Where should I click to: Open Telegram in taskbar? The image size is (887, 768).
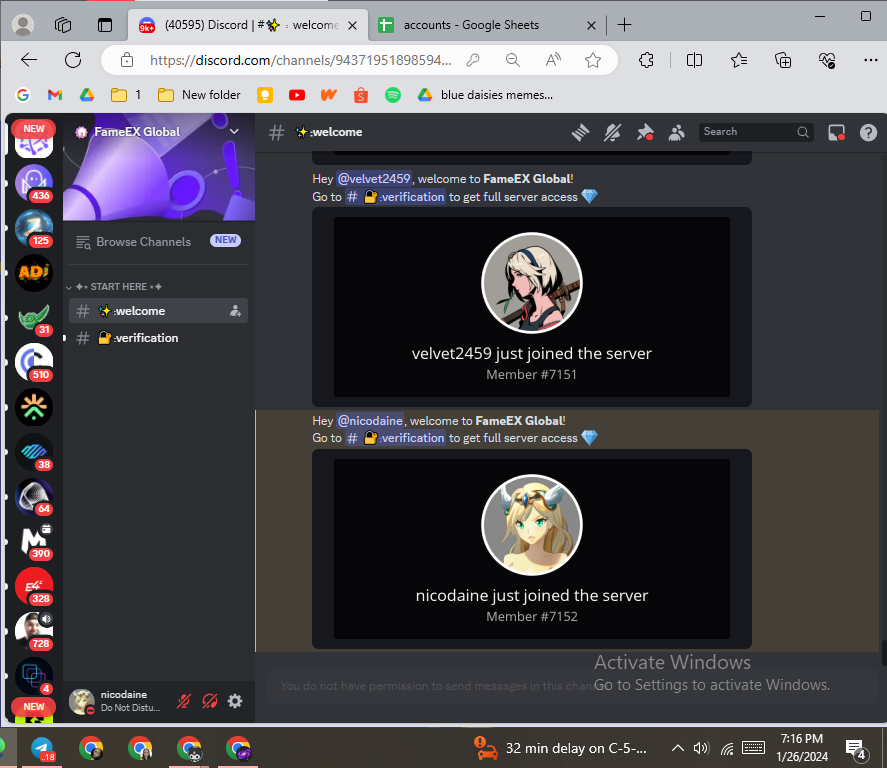click(42, 748)
